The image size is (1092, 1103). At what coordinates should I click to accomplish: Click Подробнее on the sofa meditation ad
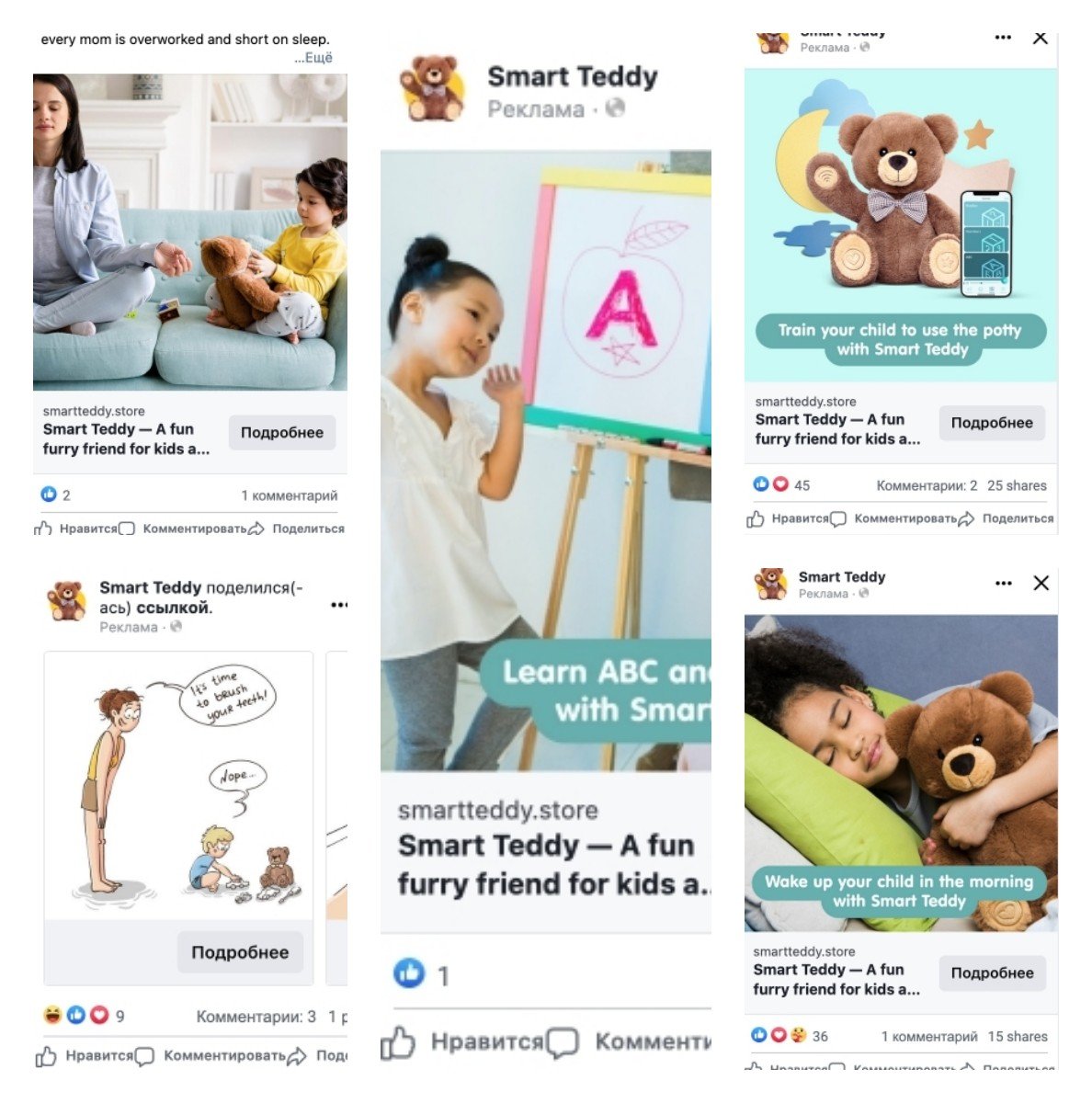point(282,432)
